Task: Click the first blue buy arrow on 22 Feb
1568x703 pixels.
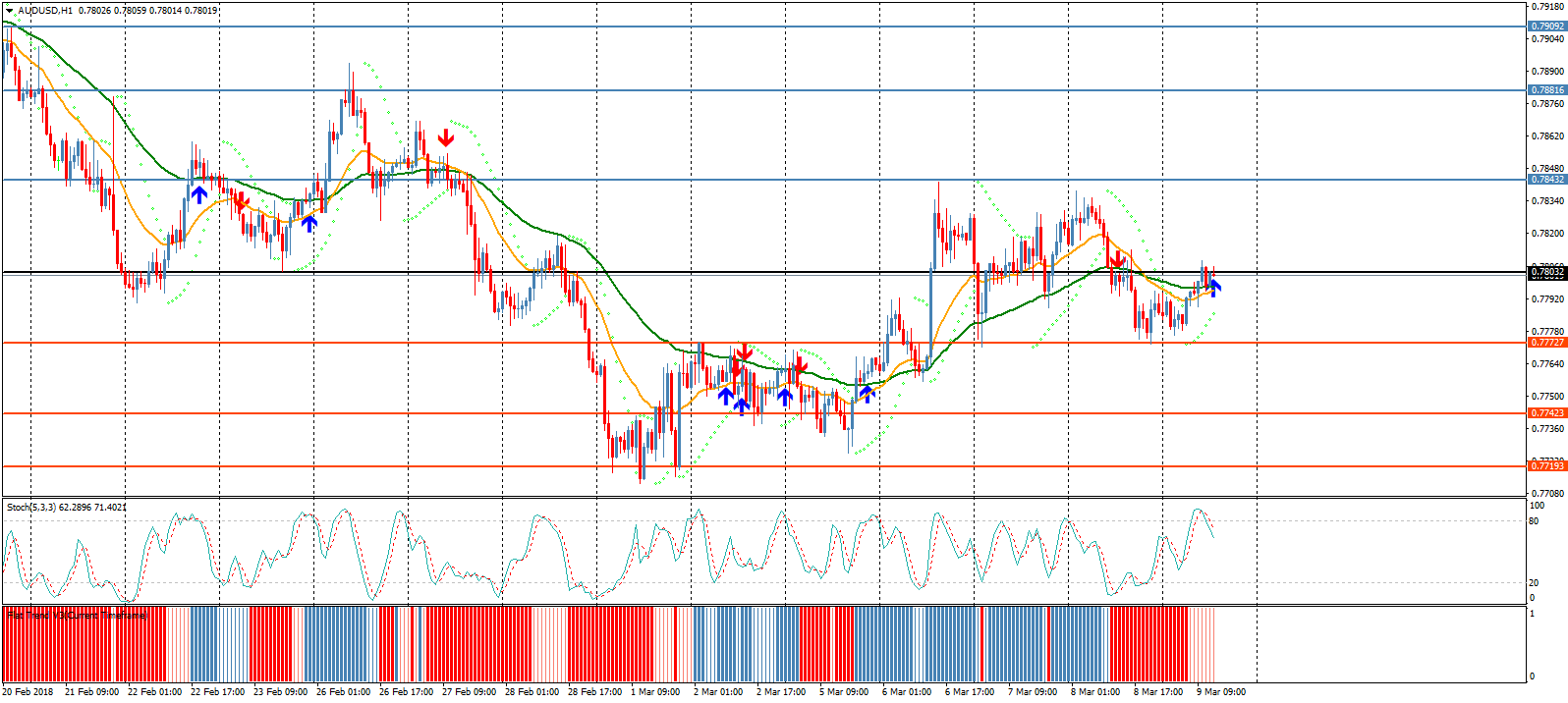Action: pyautogui.click(x=199, y=194)
